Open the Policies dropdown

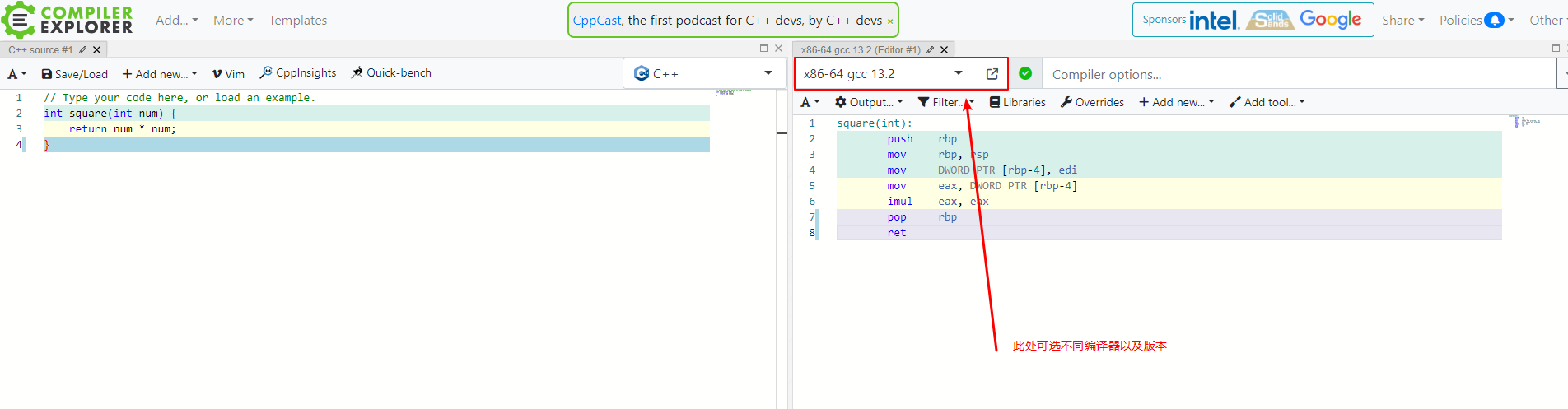pyautogui.click(x=1476, y=20)
